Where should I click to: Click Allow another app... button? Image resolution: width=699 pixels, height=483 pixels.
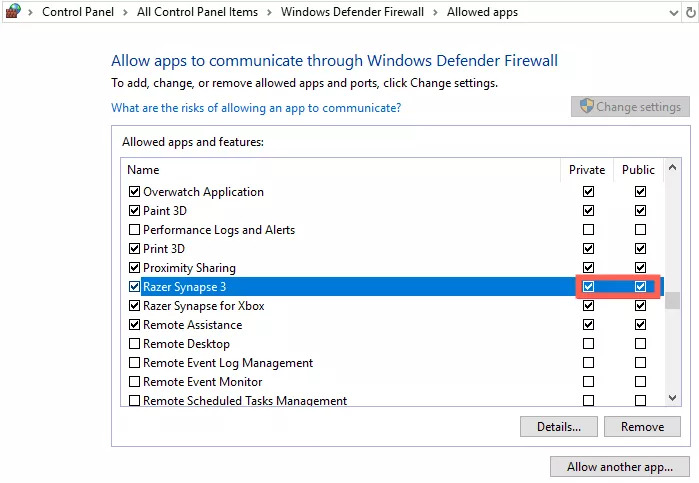[620, 466]
